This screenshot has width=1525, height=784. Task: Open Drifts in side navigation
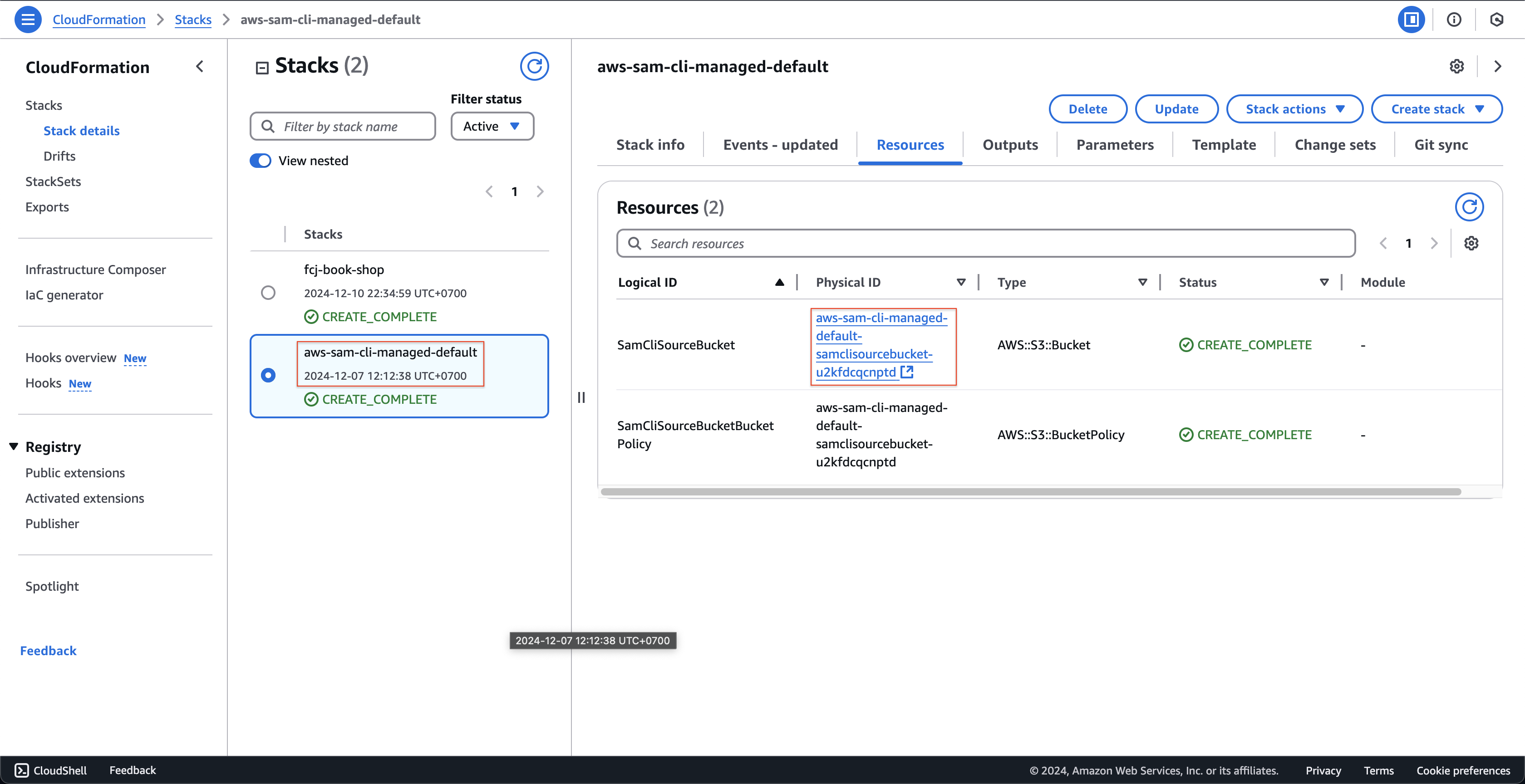pyautogui.click(x=59, y=156)
